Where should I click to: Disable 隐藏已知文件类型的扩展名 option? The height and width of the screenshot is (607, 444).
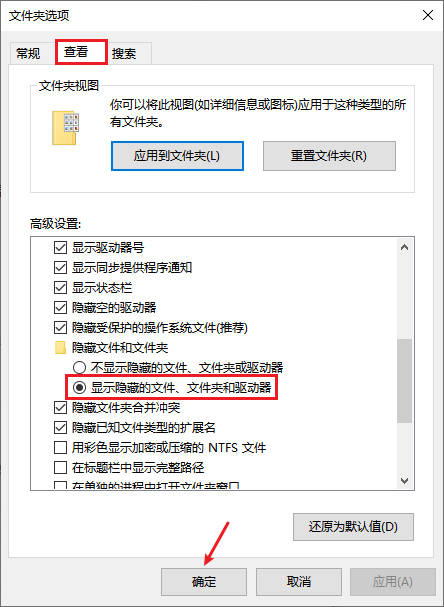click(60, 428)
